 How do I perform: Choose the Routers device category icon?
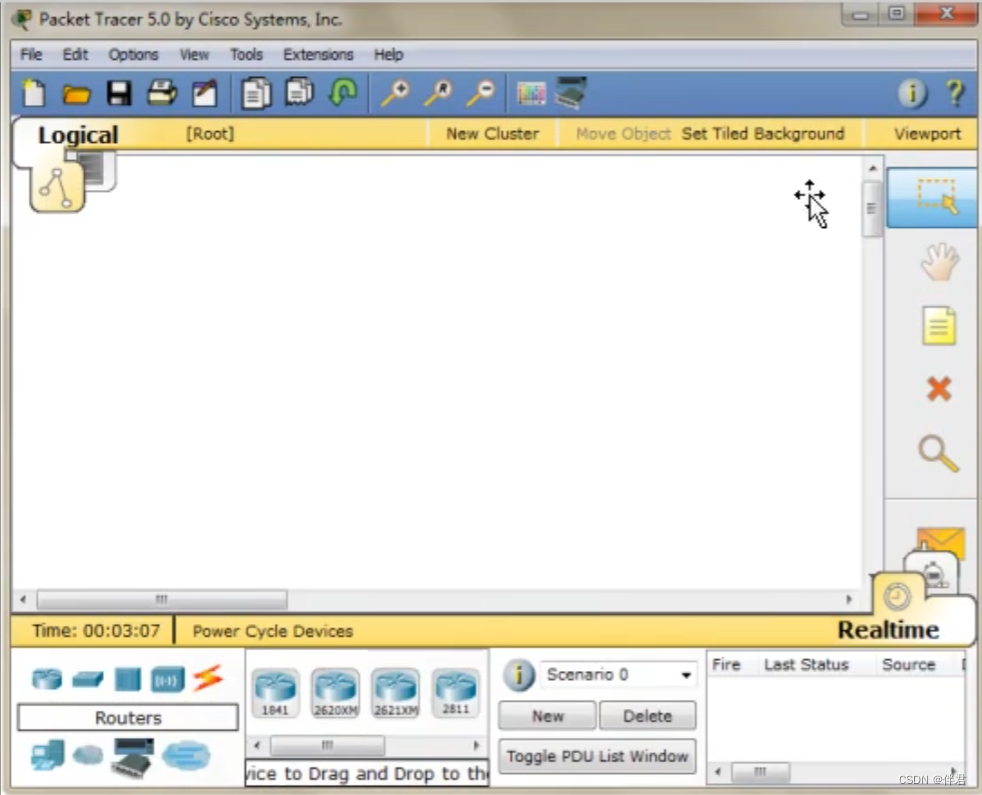point(47,679)
